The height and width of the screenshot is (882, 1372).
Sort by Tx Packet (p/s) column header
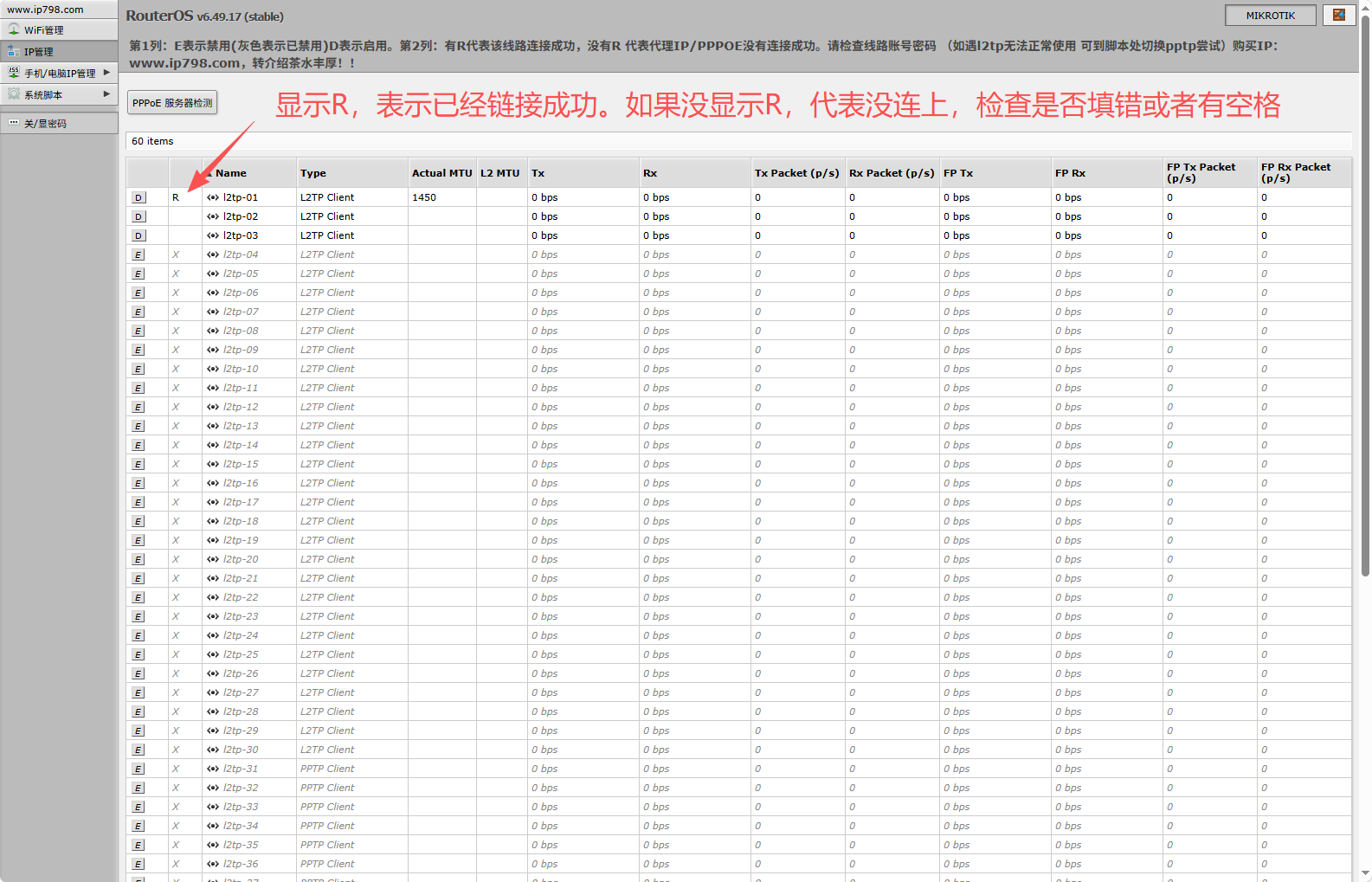point(798,173)
